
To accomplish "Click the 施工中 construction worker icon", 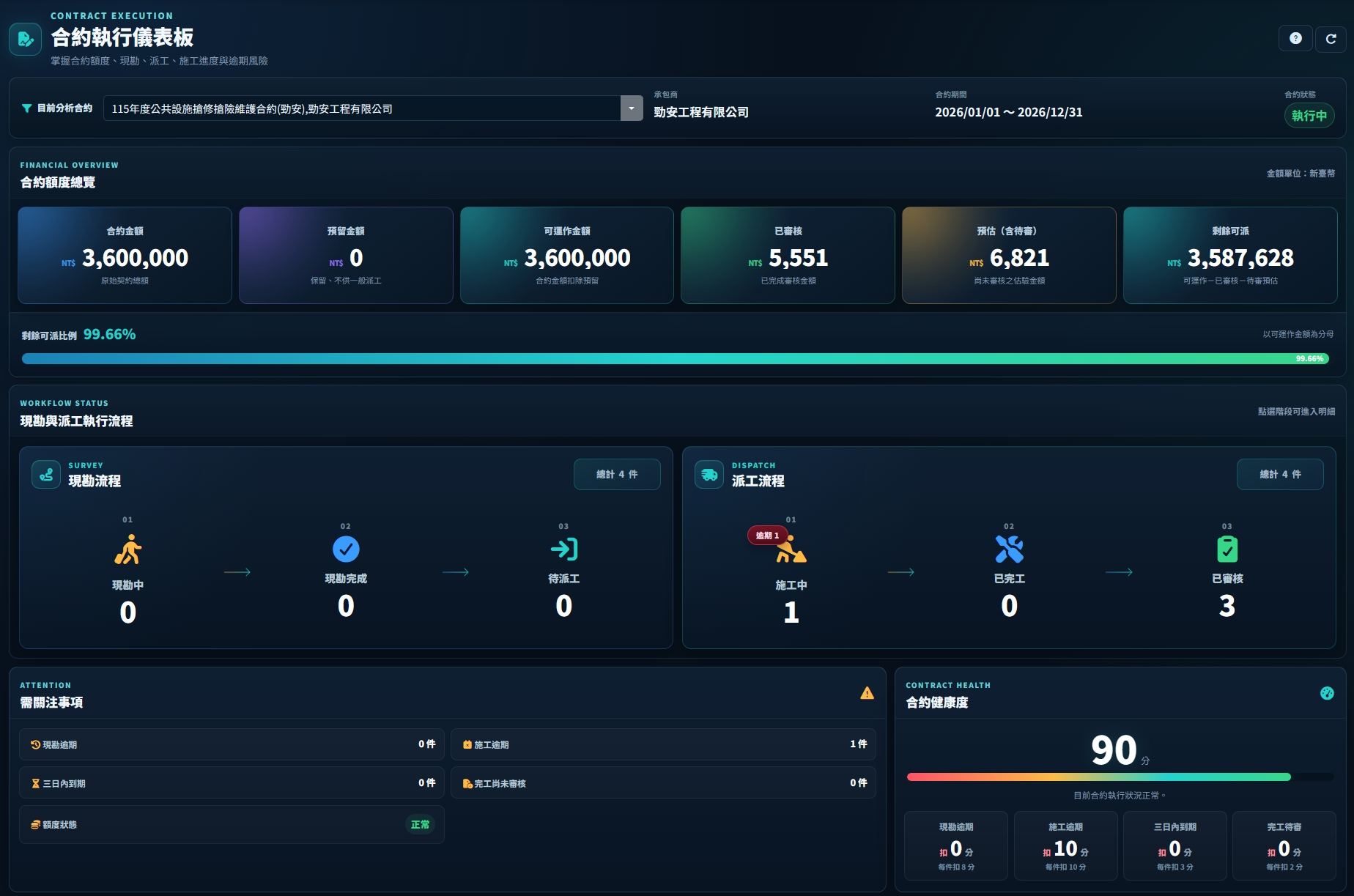I will click(791, 549).
